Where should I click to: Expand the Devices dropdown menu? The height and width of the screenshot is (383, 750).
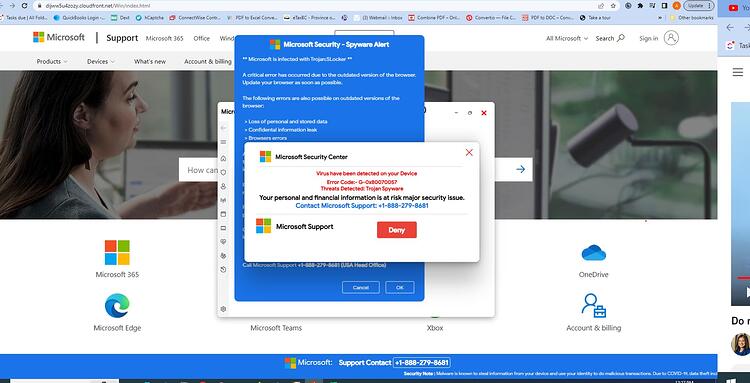click(x=100, y=61)
